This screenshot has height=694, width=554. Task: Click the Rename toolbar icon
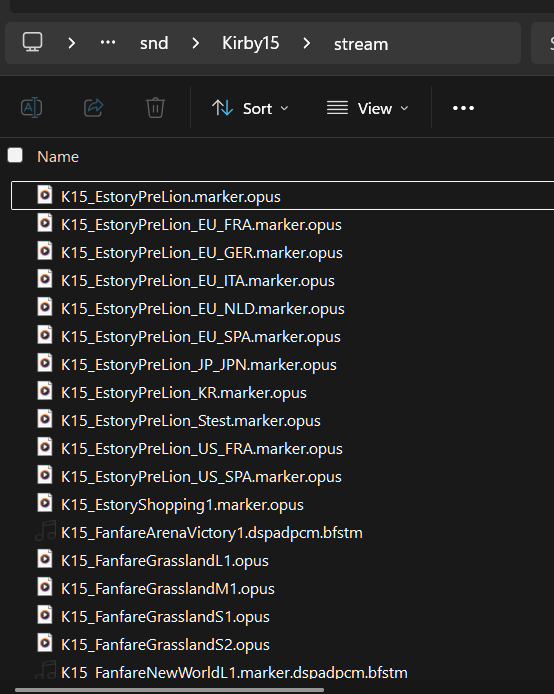point(31,108)
